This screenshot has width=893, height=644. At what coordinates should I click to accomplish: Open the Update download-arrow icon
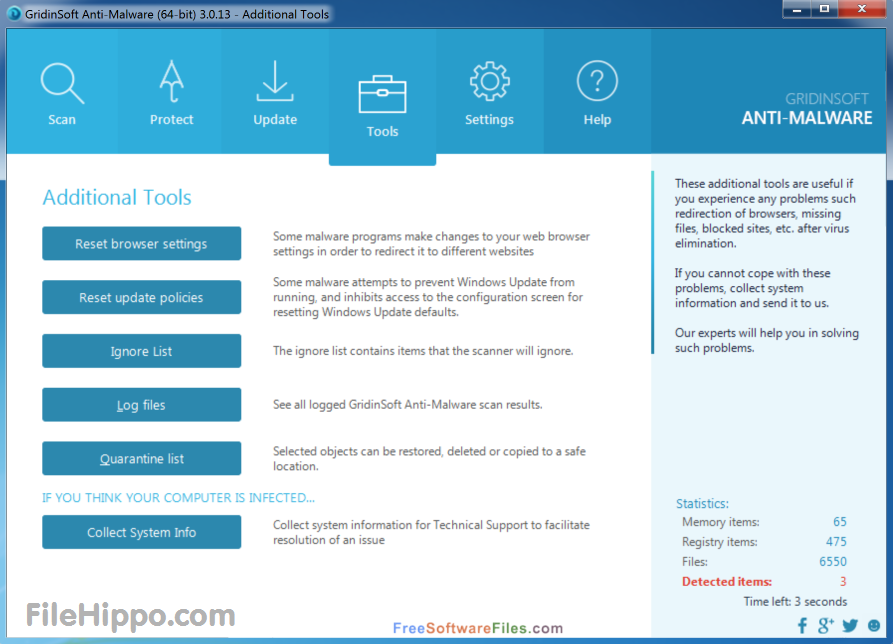pyautogui.click(x=275, y=81)
